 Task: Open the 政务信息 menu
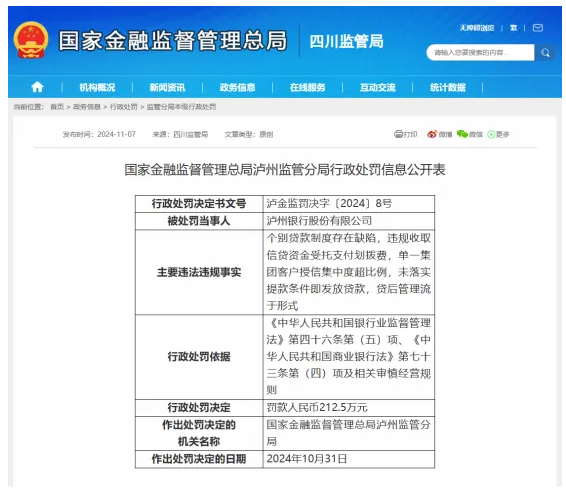pos(237,87)
